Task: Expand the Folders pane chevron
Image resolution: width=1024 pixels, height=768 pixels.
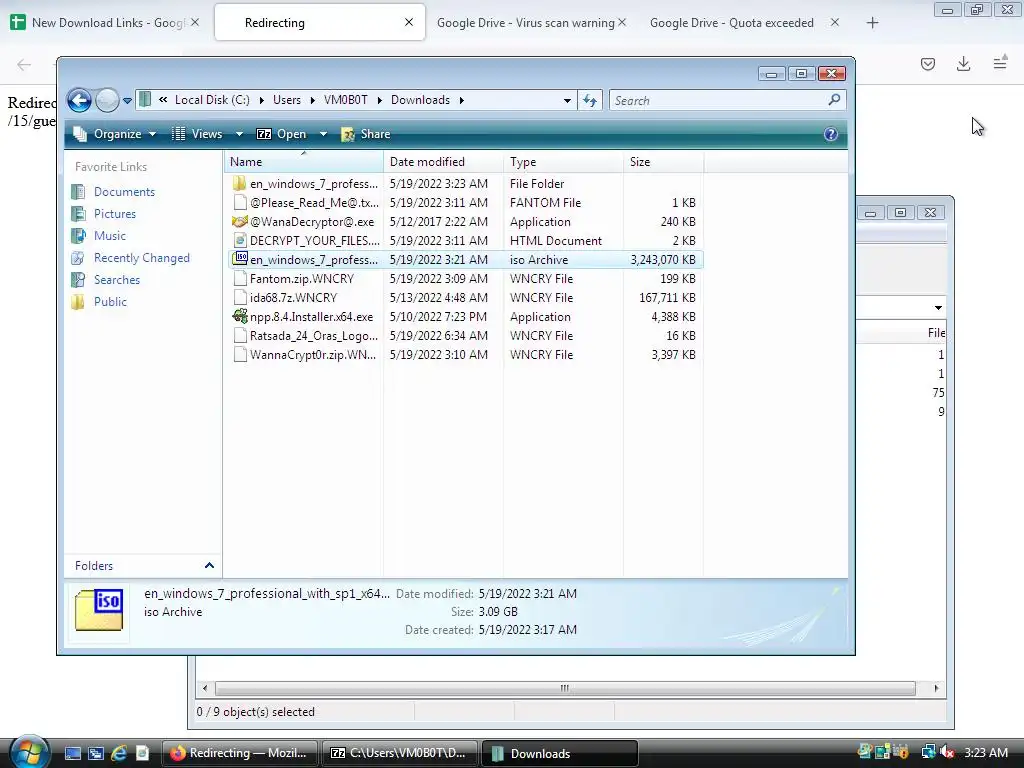Action: [209, 566]
